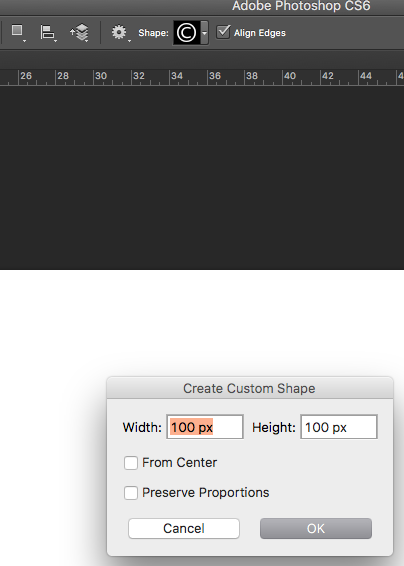This screenshot has height=566, width=404.
Task: Click the Shape: label in options bar
Action: pyautogui.click(x=153, y=33)
